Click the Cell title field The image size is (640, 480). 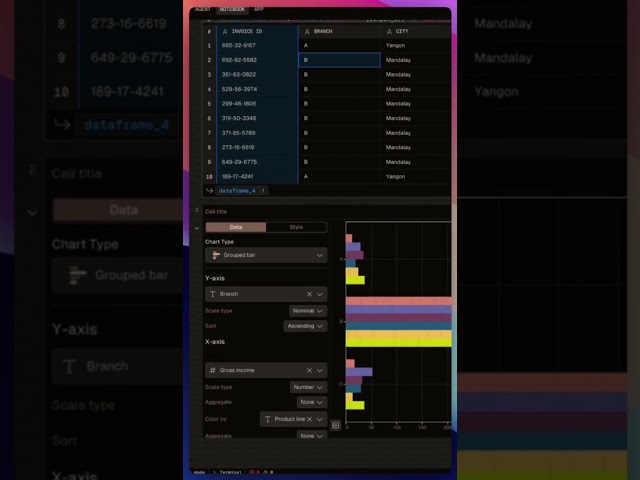216,211
